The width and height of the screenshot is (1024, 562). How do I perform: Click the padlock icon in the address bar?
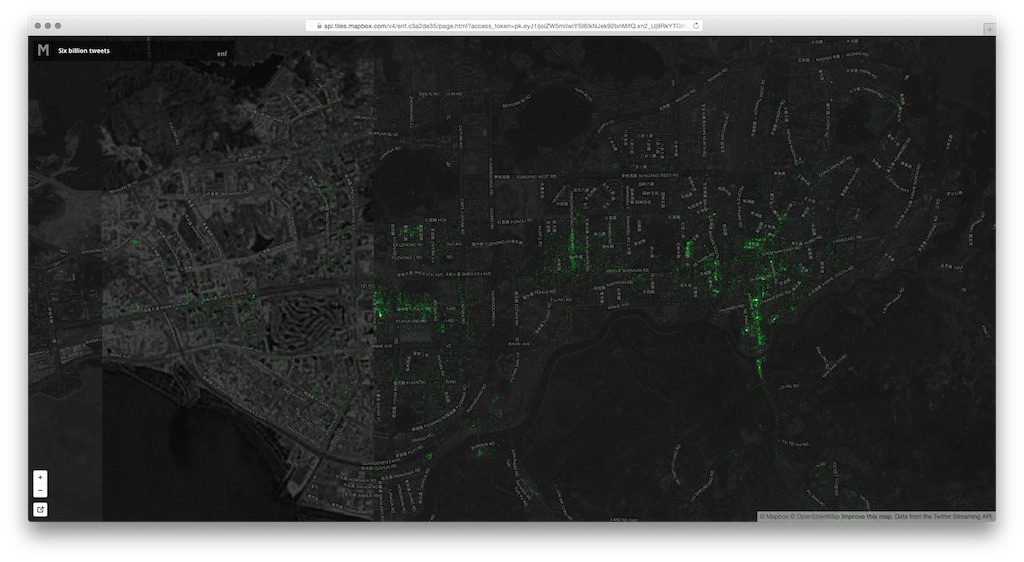319,26
